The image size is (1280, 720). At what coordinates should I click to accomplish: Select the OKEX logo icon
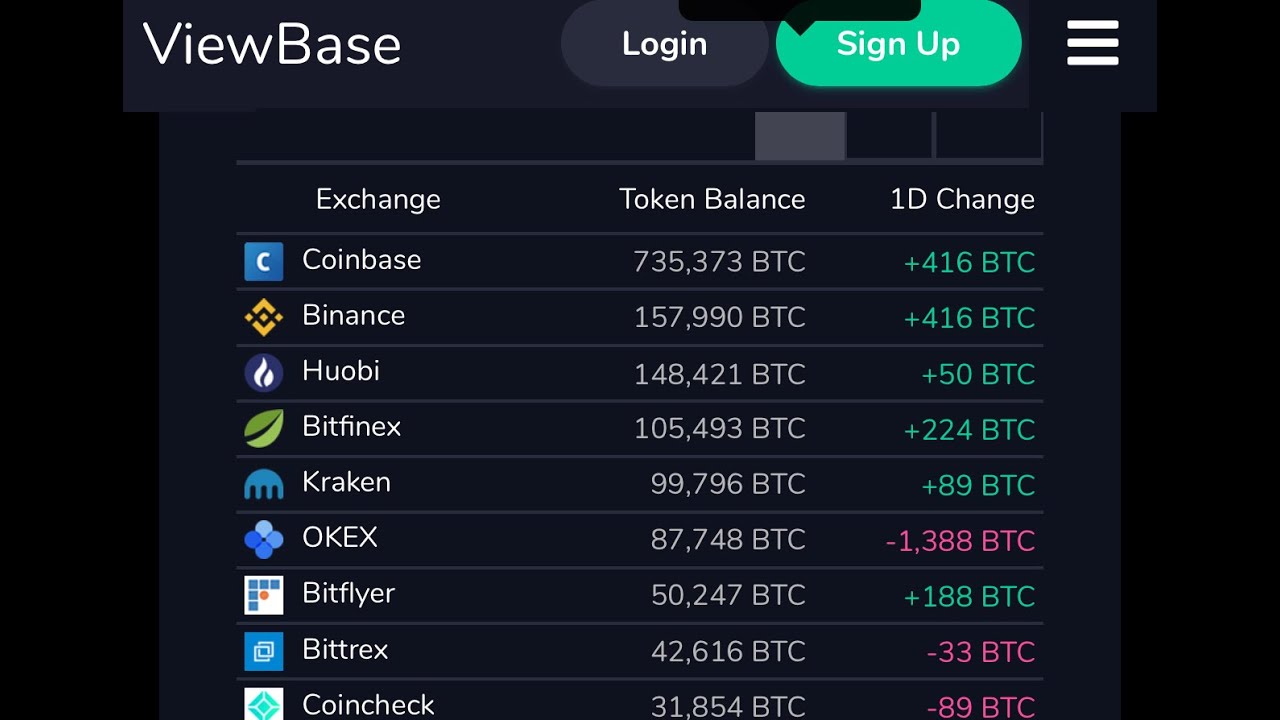[263, 539]
